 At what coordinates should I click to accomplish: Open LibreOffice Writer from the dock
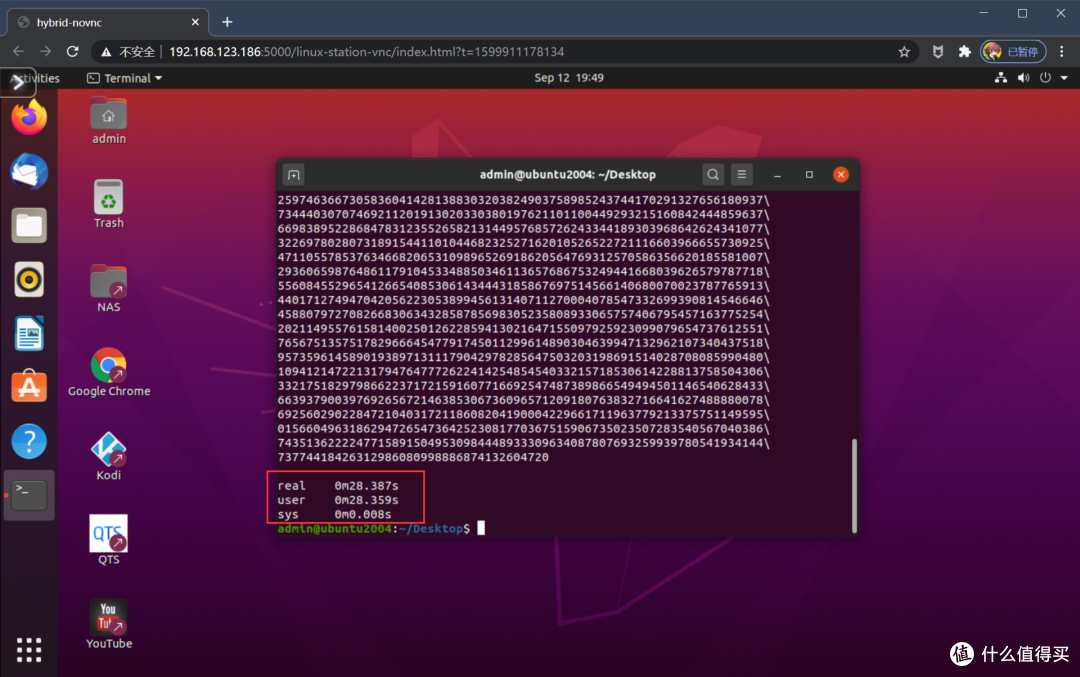(x=29, y=333)
